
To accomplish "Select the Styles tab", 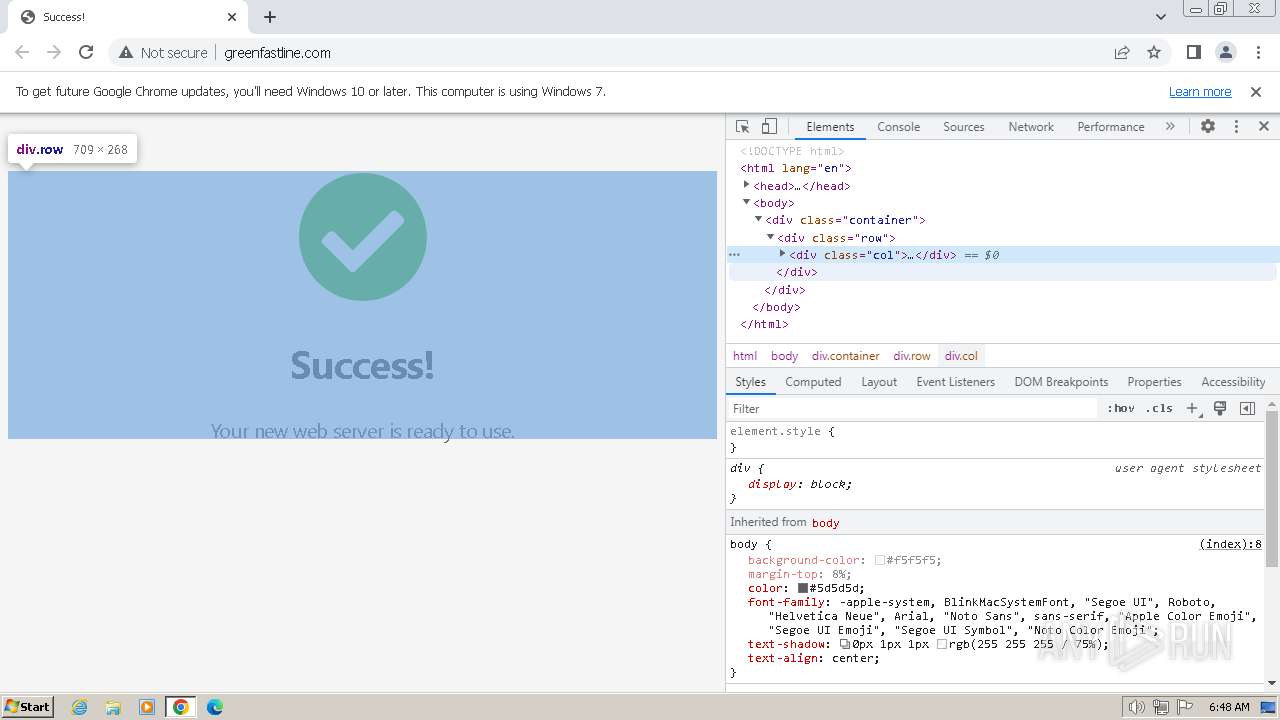I will click(750, 382).
